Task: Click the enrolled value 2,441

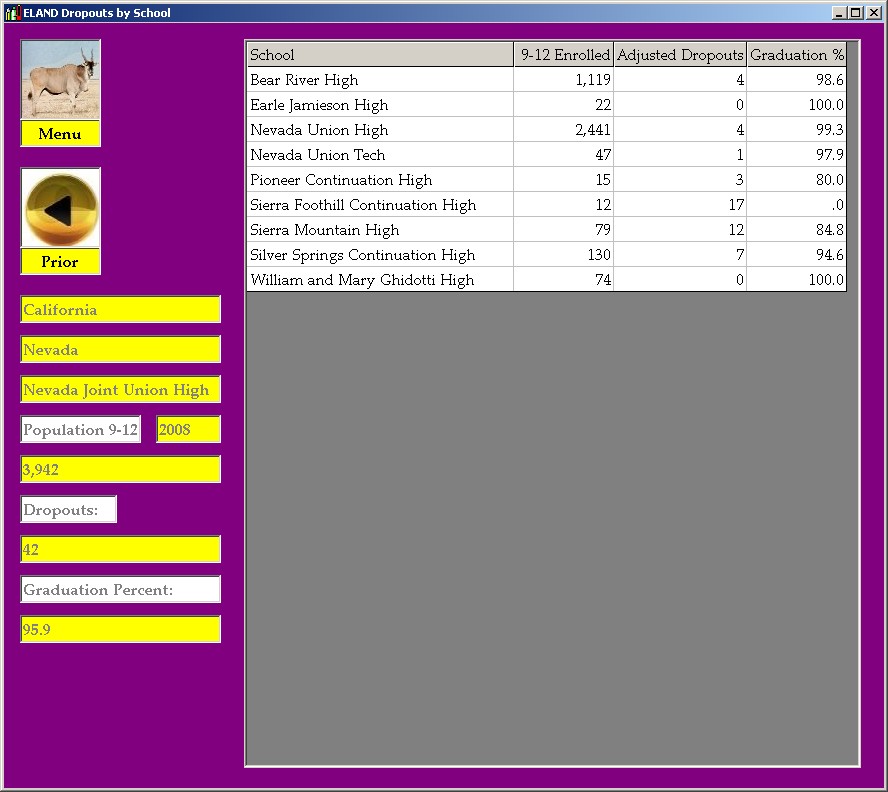Action: coord(593,130)
